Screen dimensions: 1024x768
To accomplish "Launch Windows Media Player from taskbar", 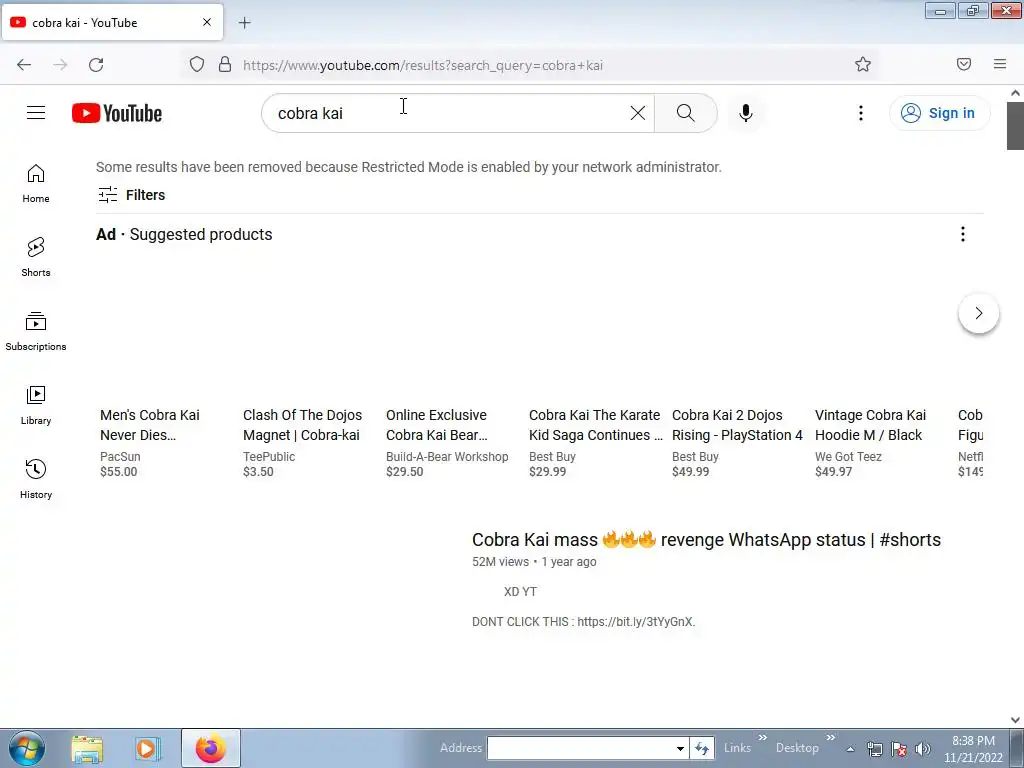I will (x=147, y=748).
